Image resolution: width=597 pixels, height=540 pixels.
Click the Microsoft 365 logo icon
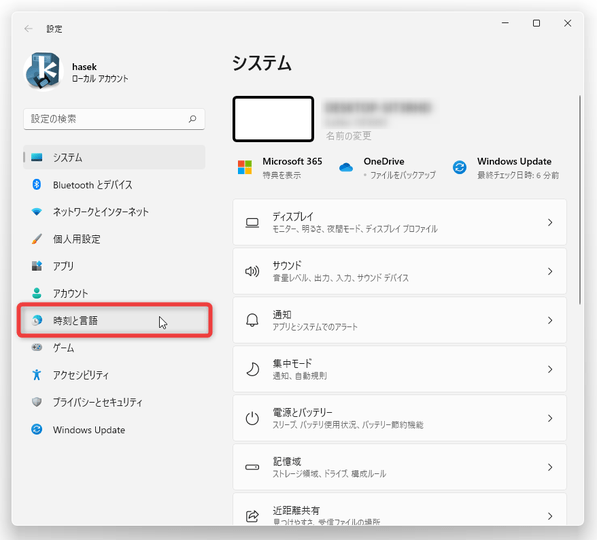(245, 167)
